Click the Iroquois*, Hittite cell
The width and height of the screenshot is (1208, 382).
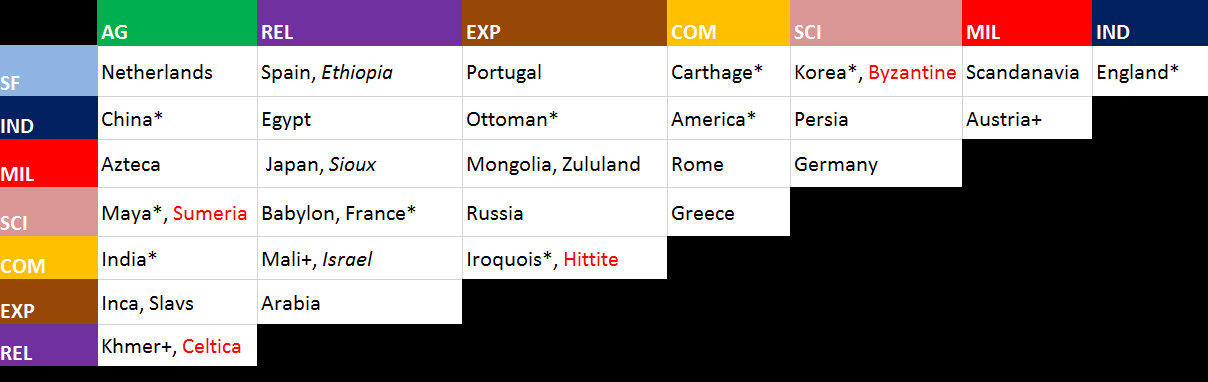565,258
